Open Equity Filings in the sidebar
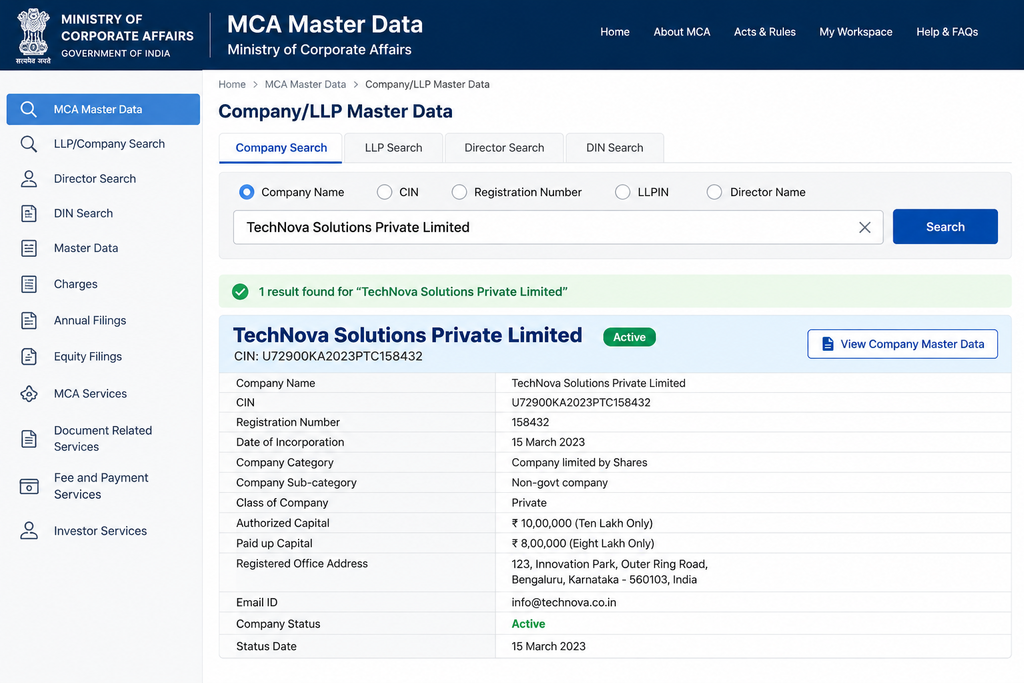1024x683 pixels. [103, 357]
